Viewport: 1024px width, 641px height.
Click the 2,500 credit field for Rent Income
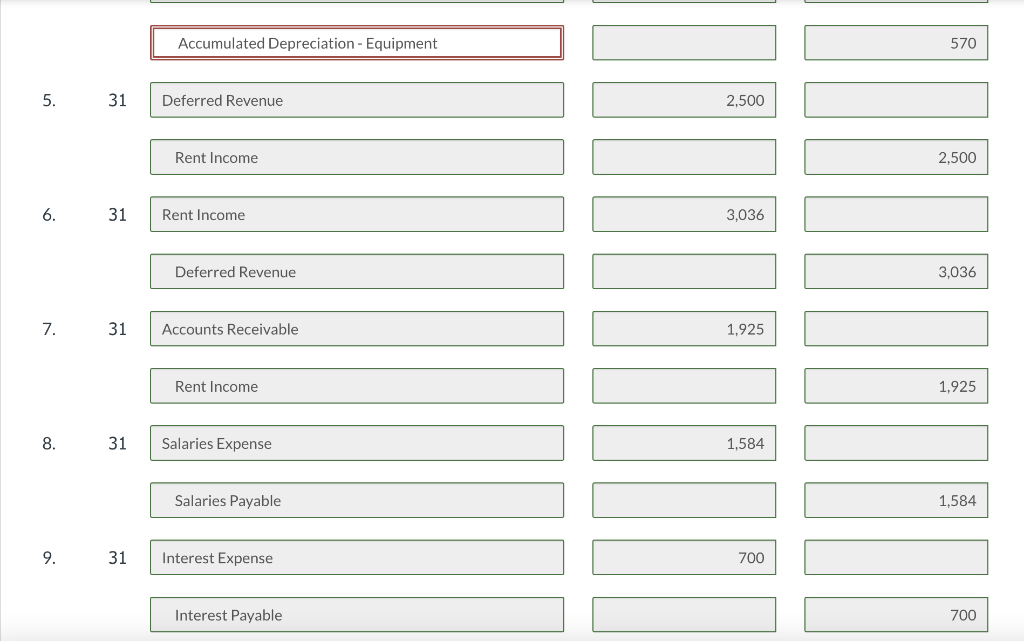895,156
